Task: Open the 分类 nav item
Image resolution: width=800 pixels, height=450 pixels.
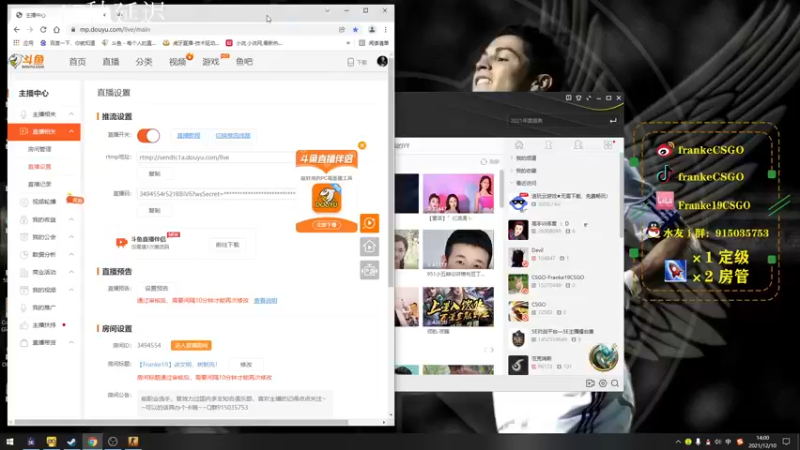Action: click(144, 62)
